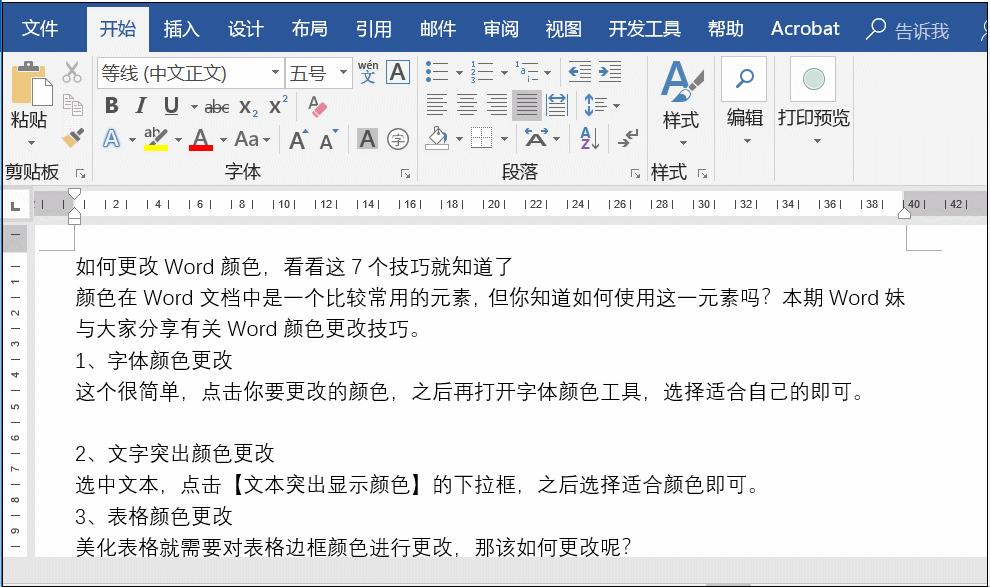Viewport: 990px width, 587px height.
Task: Insert enclosed character icon
Action: point(398,139)
